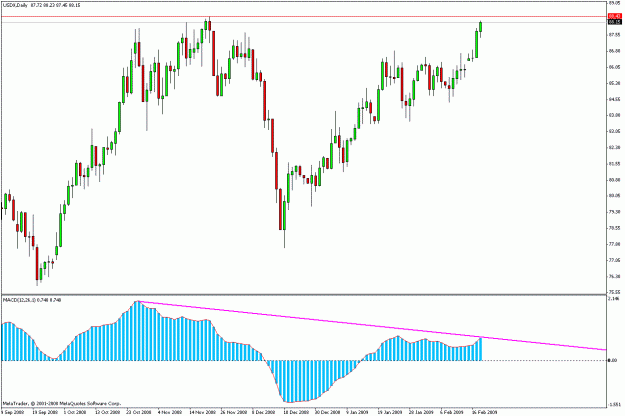
Task: Click the MetaTrader MetaQuotes copyright text
Action: click(x=62, y=404)
